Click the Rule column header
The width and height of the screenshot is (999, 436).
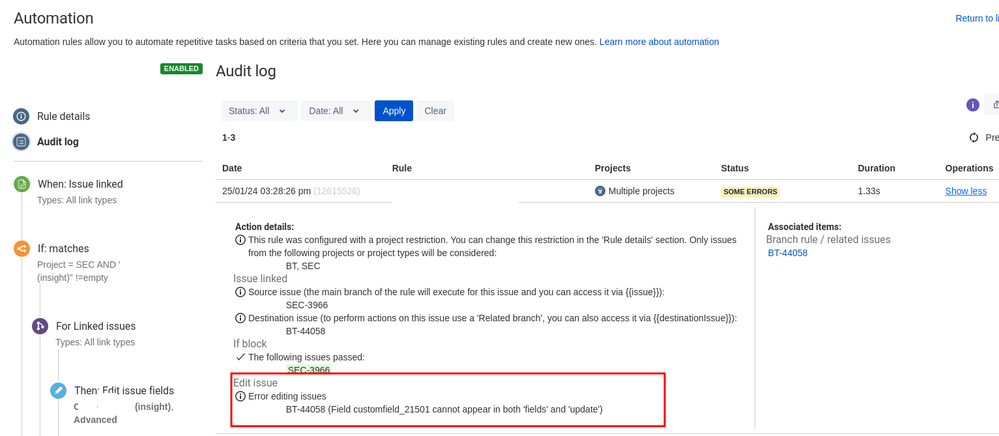401,168
